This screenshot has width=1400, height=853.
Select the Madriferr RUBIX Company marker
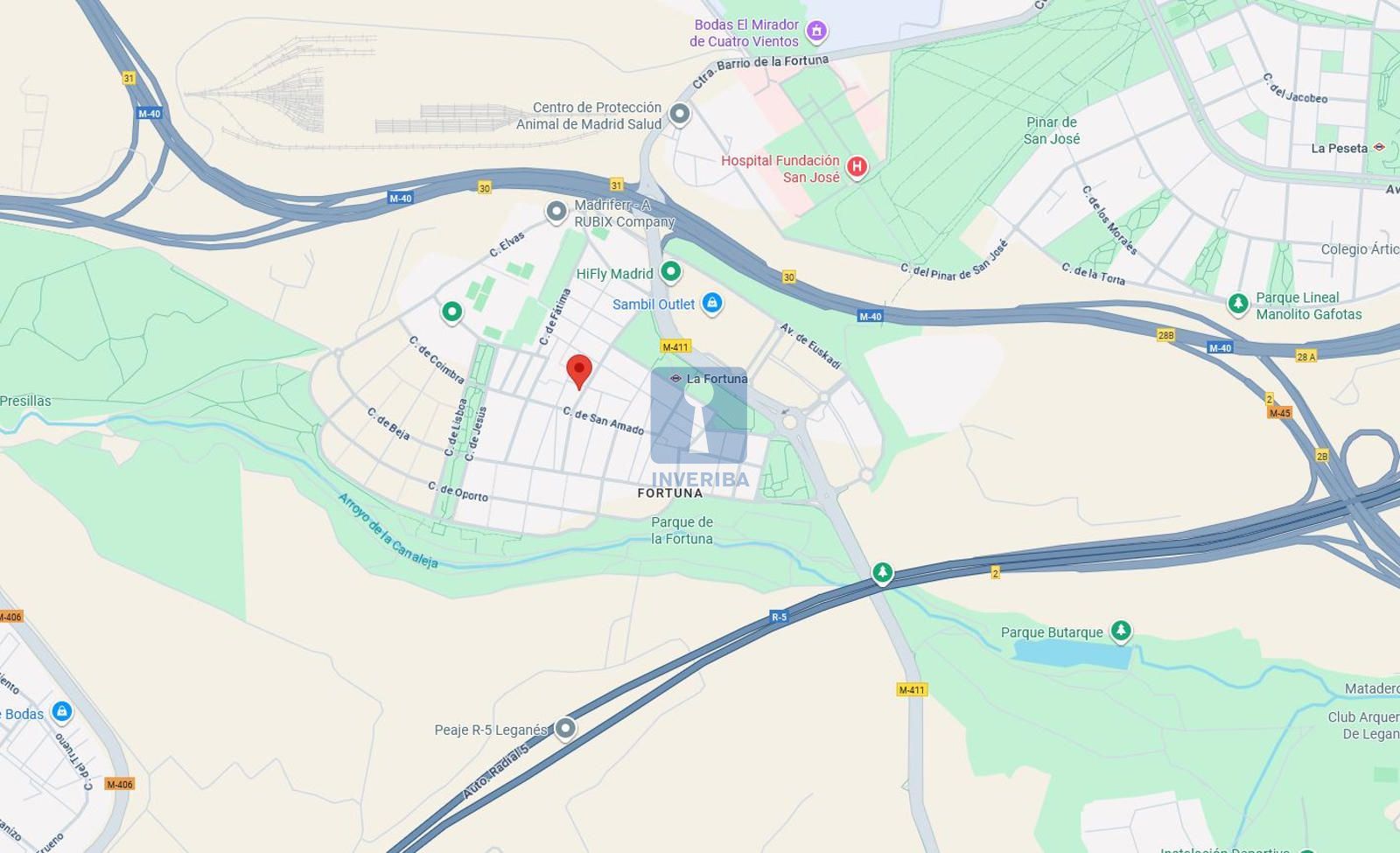click(556, 211)
